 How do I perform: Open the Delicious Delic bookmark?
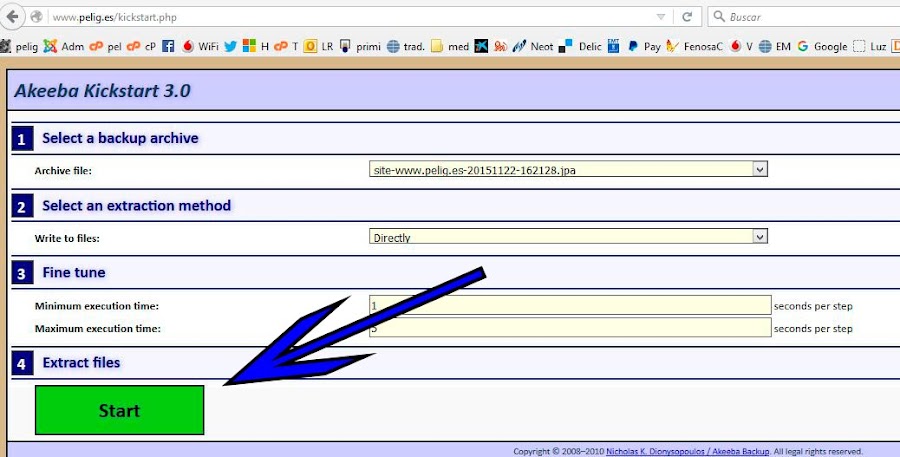pyautogui.click(x=580, y=47)
